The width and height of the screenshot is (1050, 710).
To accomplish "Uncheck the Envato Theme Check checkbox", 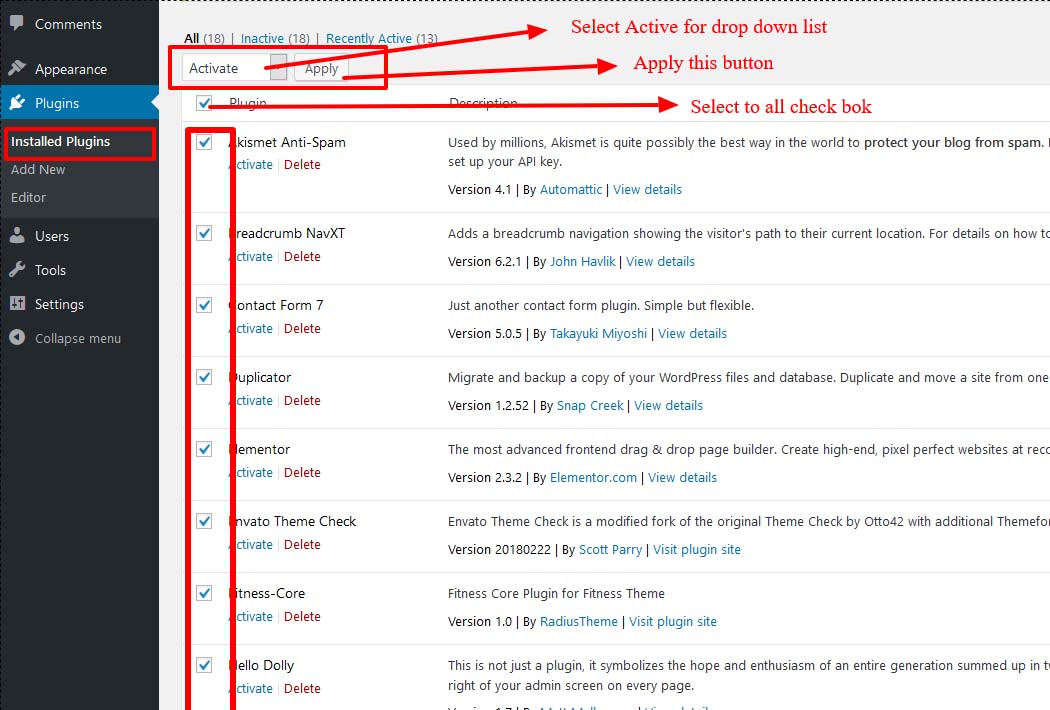I will tap(204, 521).
